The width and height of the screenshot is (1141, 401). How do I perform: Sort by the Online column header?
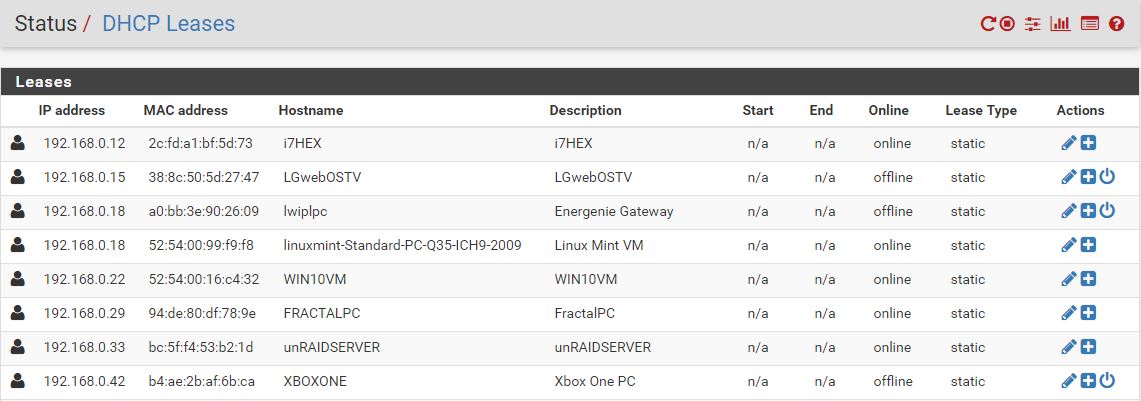click(x=888, y=111)
